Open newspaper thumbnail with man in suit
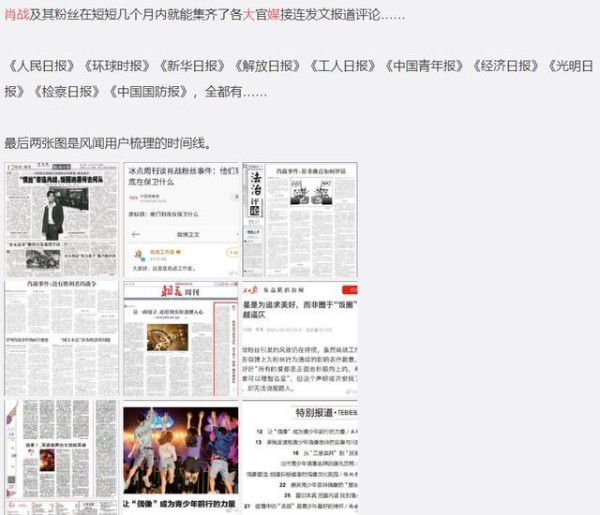The width and height of the screenshot is (600, 515). point(62,220)
